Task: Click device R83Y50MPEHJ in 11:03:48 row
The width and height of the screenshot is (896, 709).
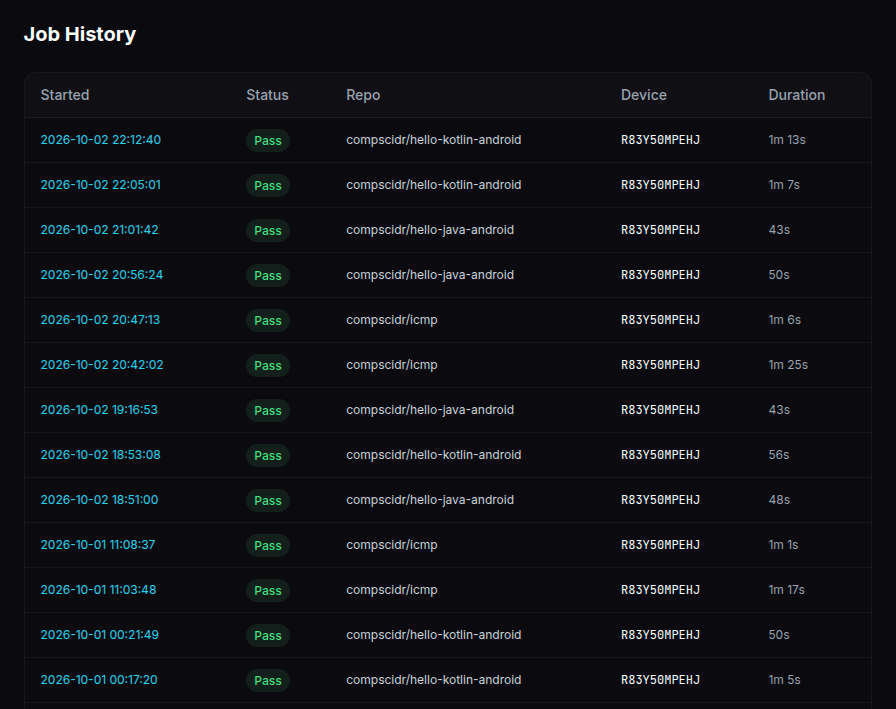Action: (661, 590)
